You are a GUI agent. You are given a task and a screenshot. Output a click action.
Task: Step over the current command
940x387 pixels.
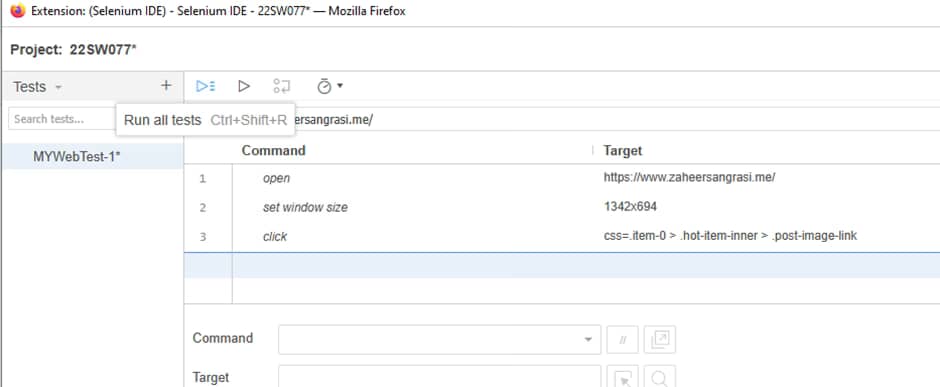pyautogui.click(x=282, y=86)
